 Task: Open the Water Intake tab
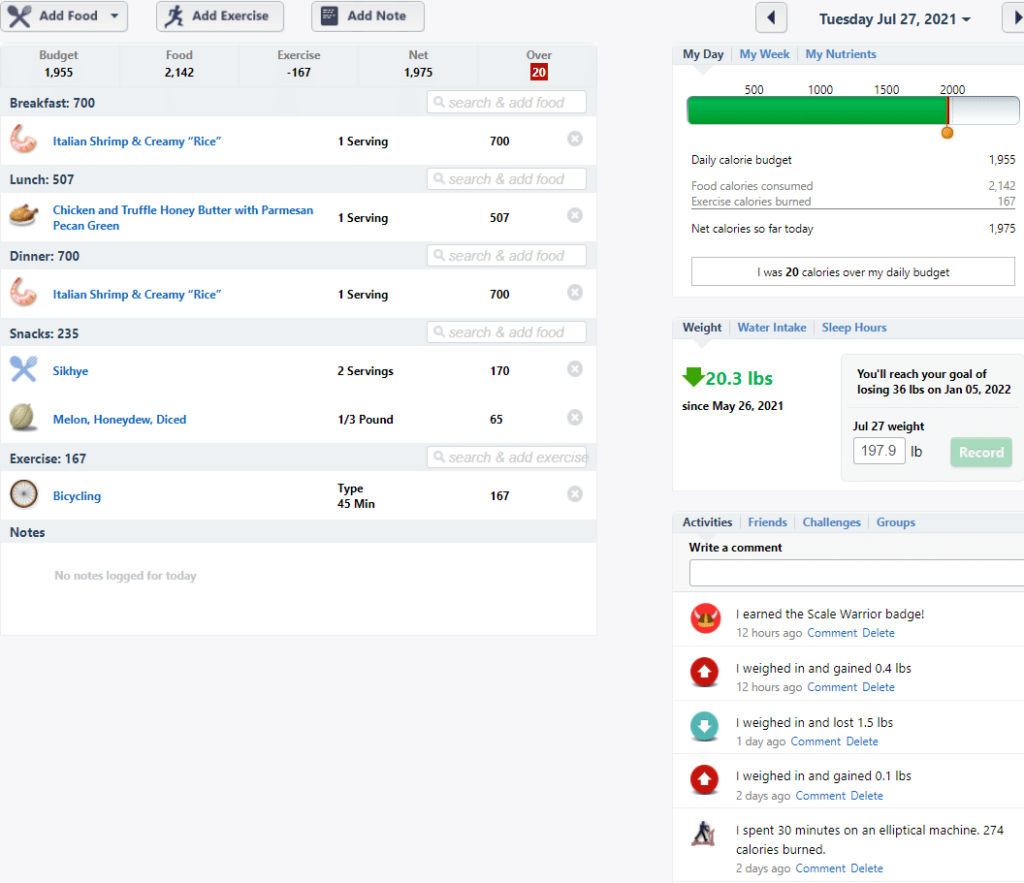click(x=771, y=327)
